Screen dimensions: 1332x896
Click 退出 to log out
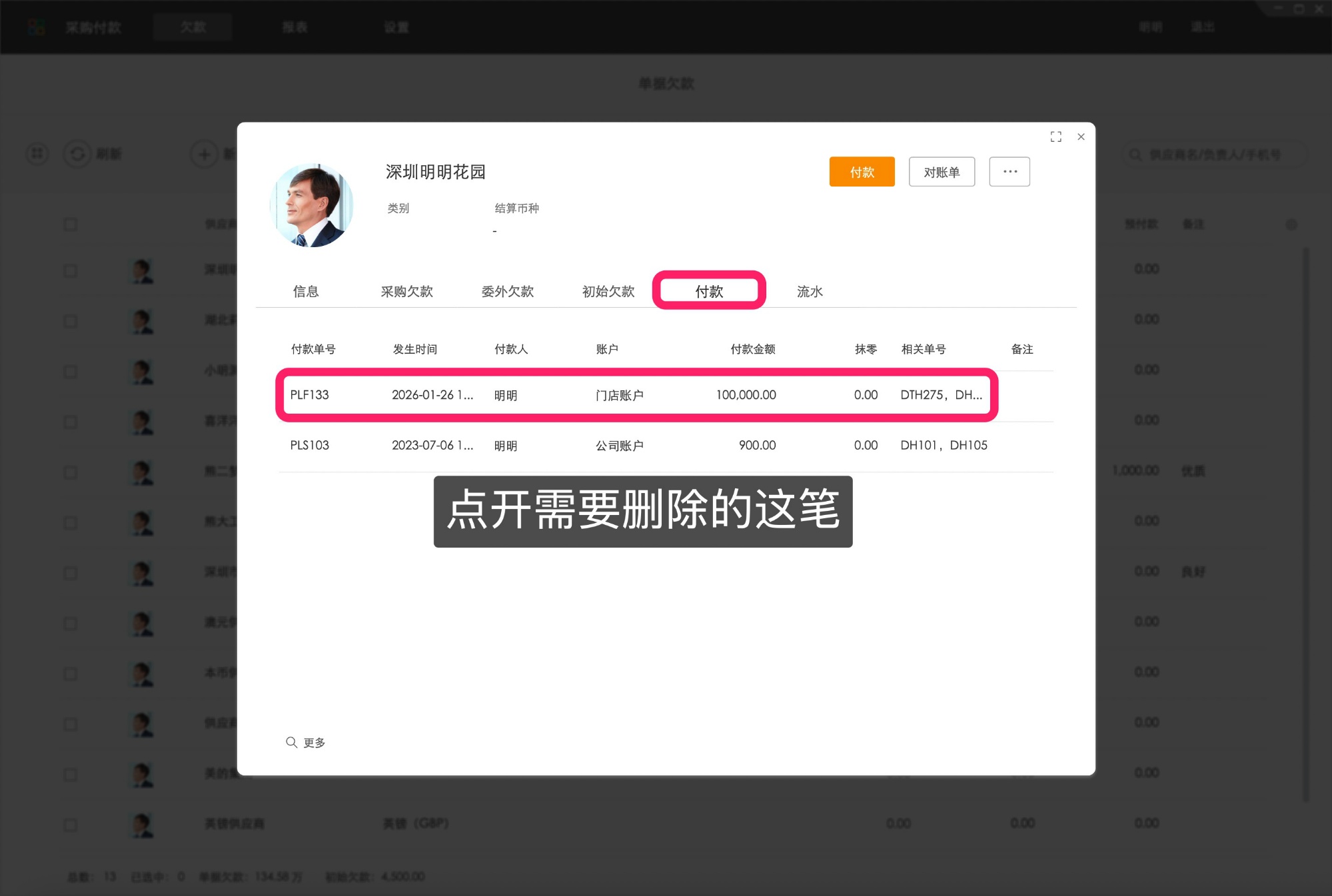[1203, 27]
